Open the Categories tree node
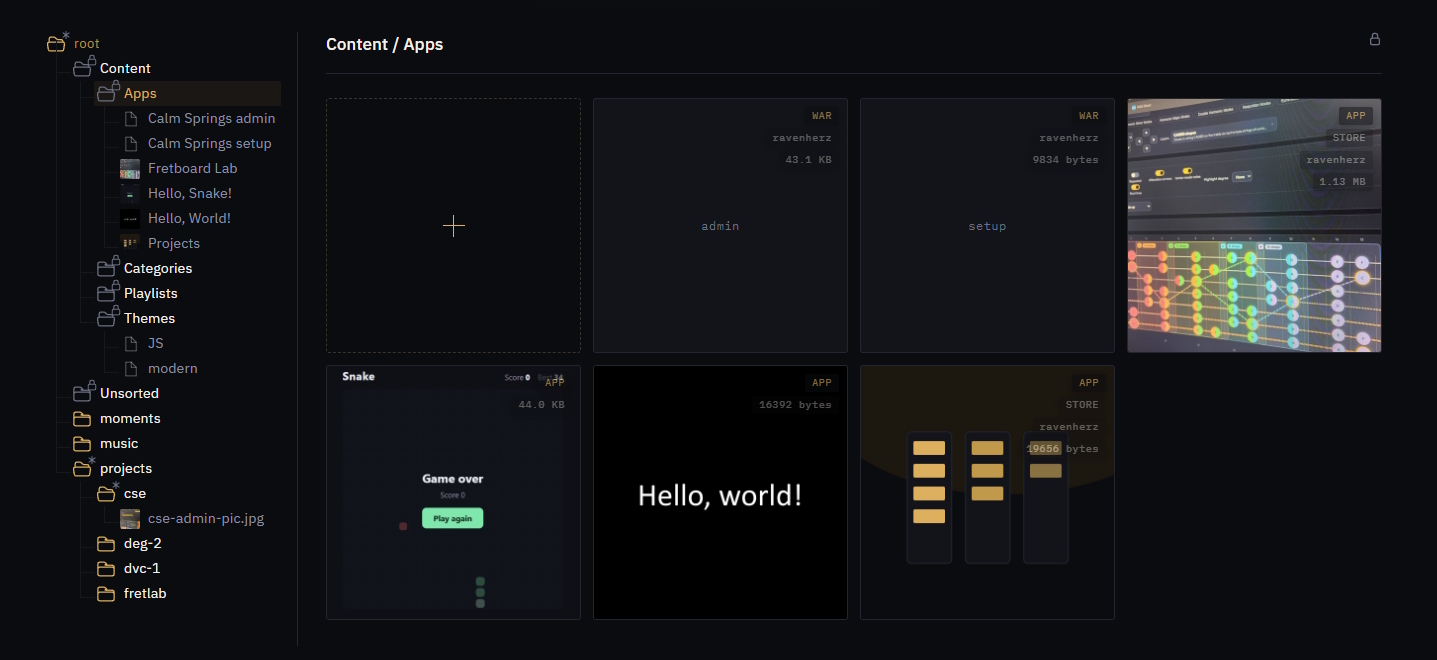Screen dimensions: 1437x660 (158, 268)
